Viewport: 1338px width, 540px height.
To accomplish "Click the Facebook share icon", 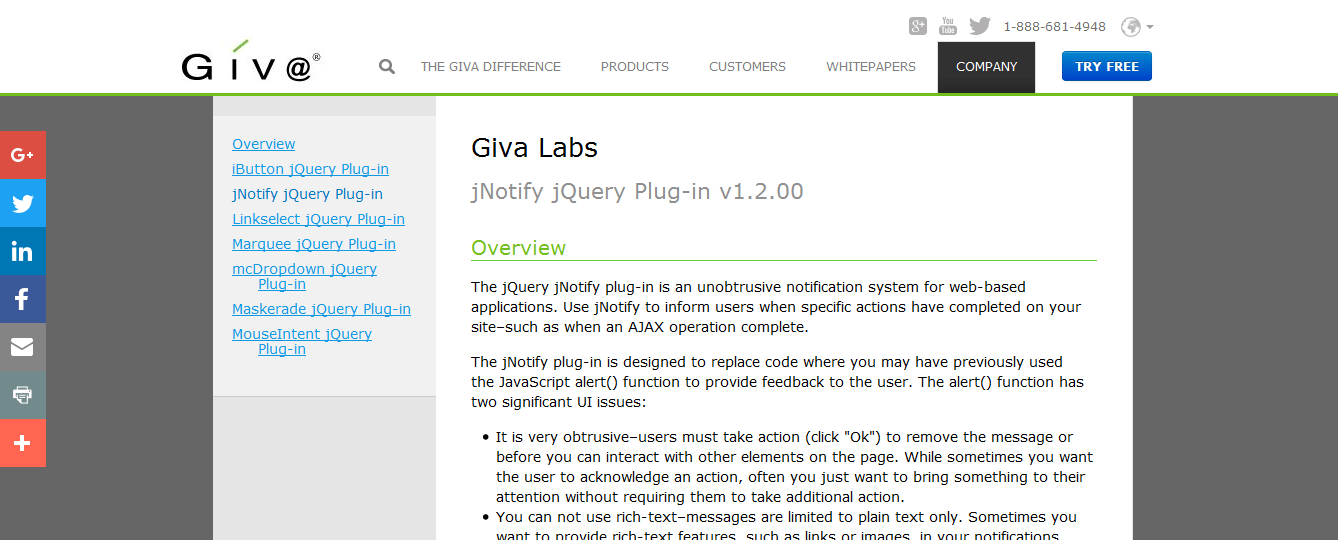I will (22, 300).
